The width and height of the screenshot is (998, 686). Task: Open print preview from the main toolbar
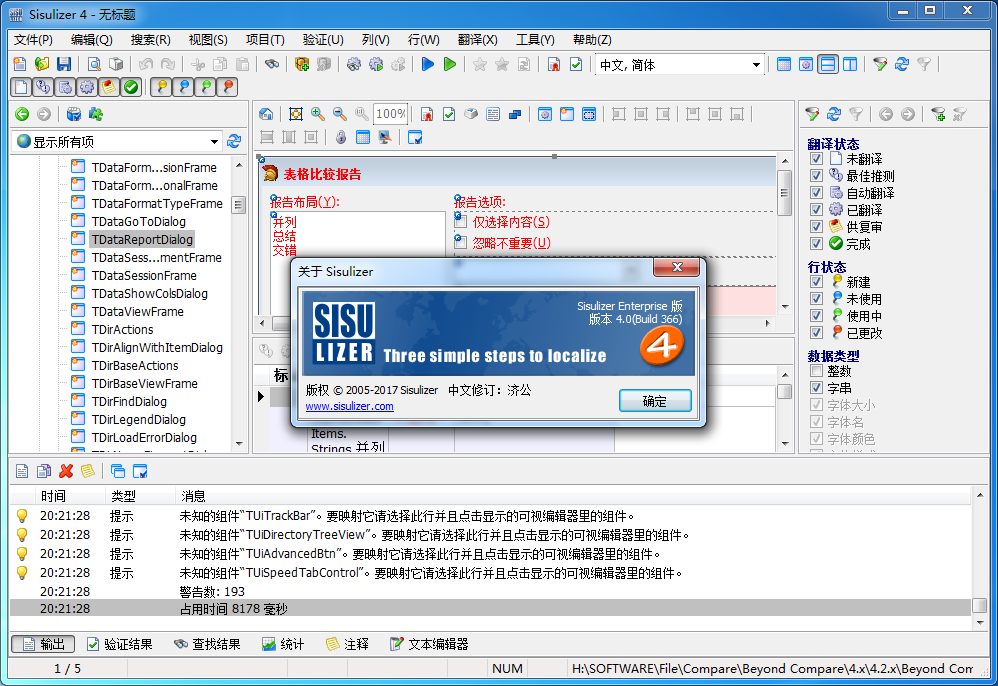tap(94, 64)
